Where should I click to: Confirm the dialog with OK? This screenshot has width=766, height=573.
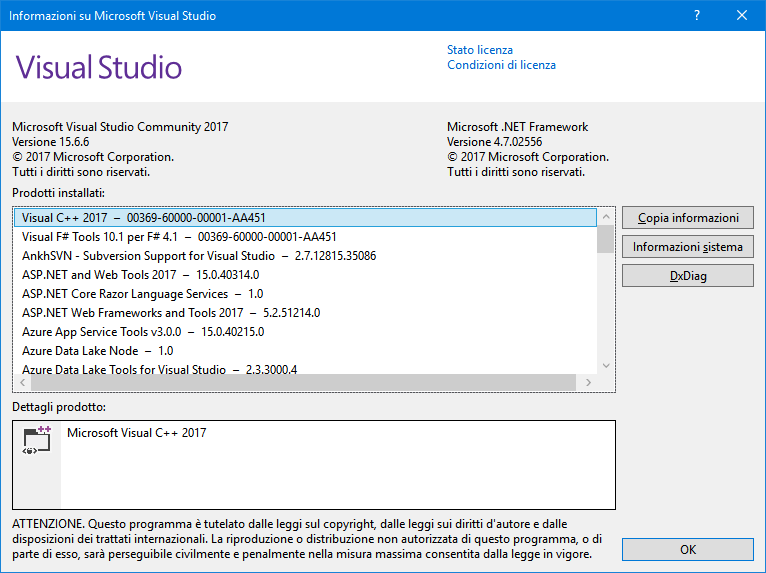coord(687,549)
